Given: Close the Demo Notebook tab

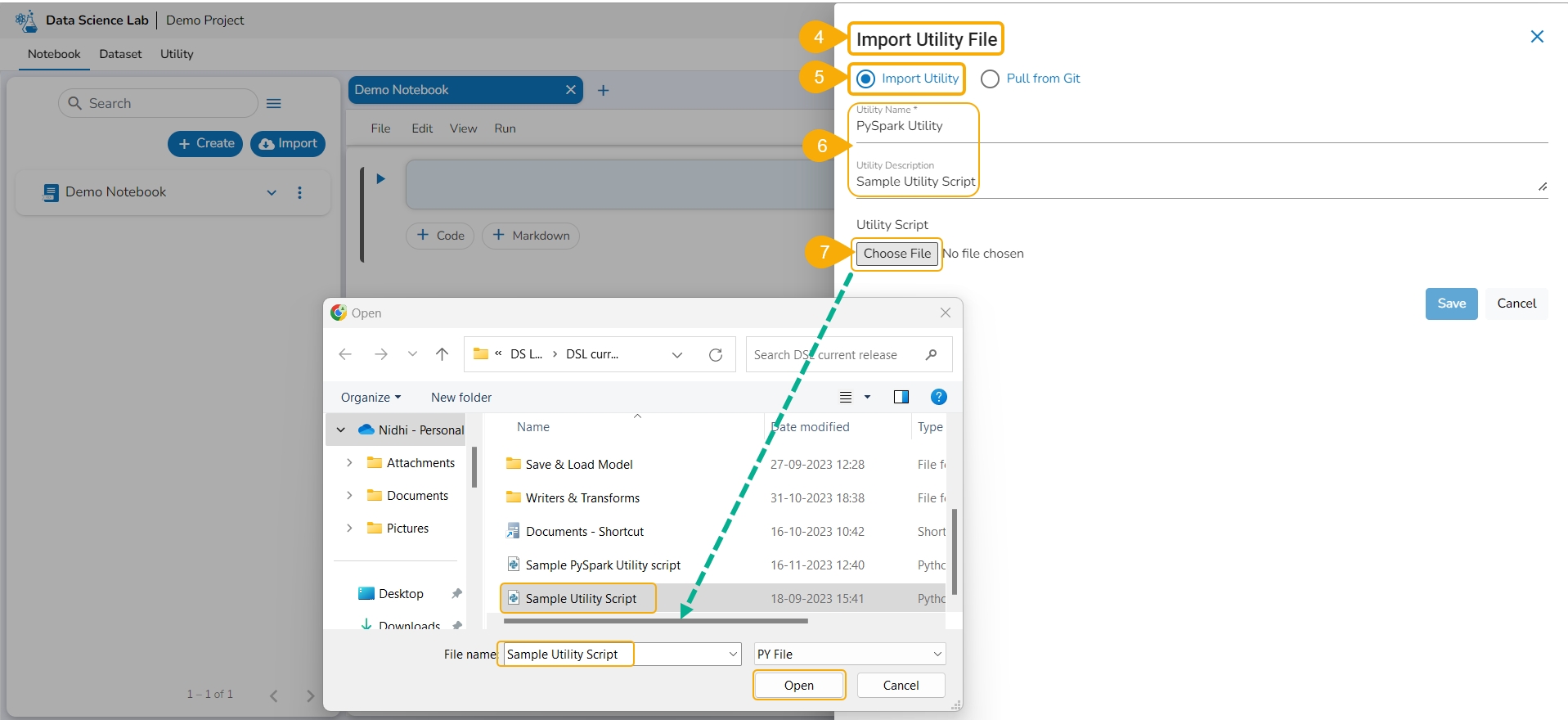Looking at the screenshot, I should (571, 90).
